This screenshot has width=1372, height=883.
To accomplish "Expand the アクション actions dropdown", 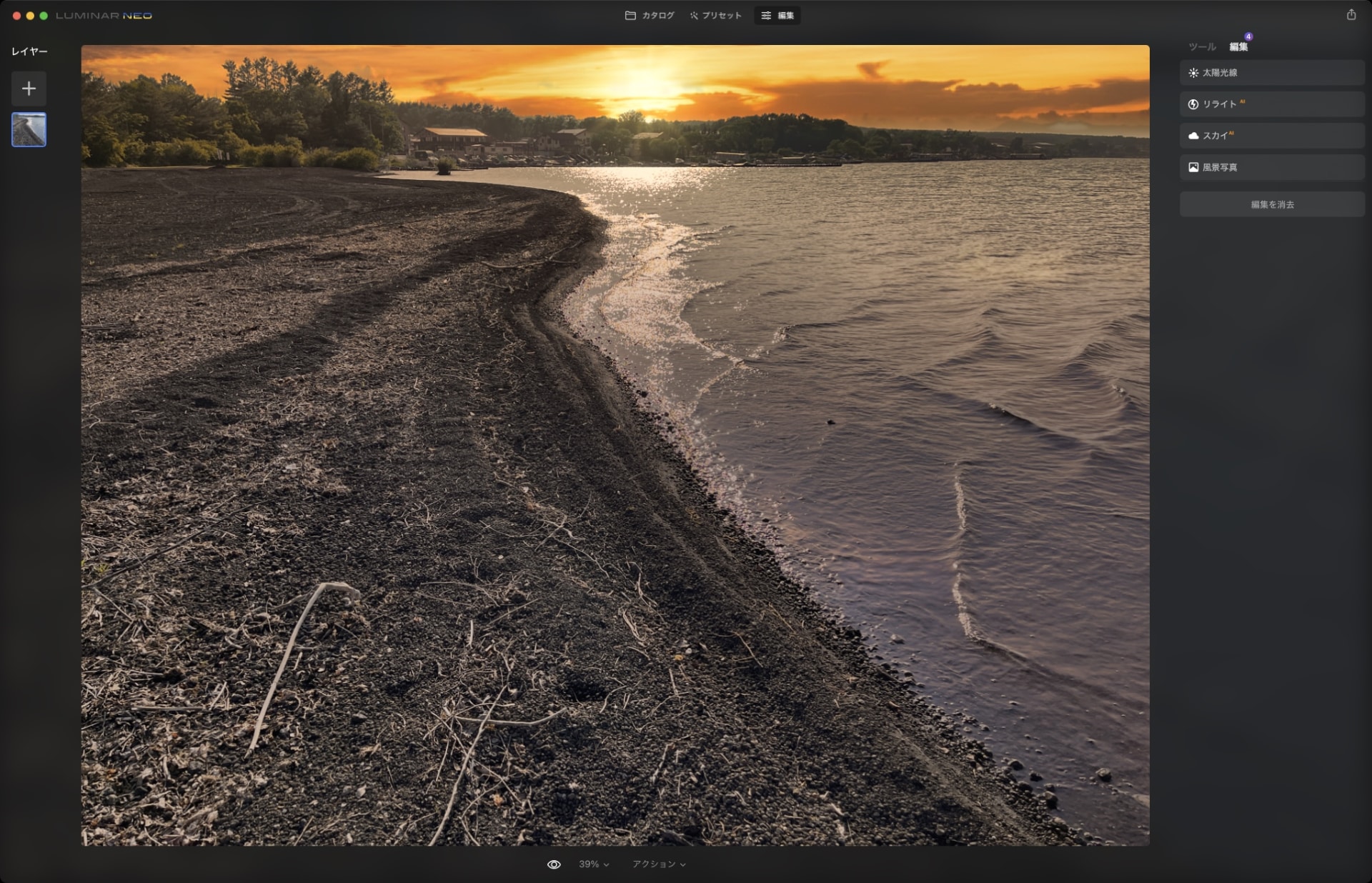I will [x=658, y=864].
